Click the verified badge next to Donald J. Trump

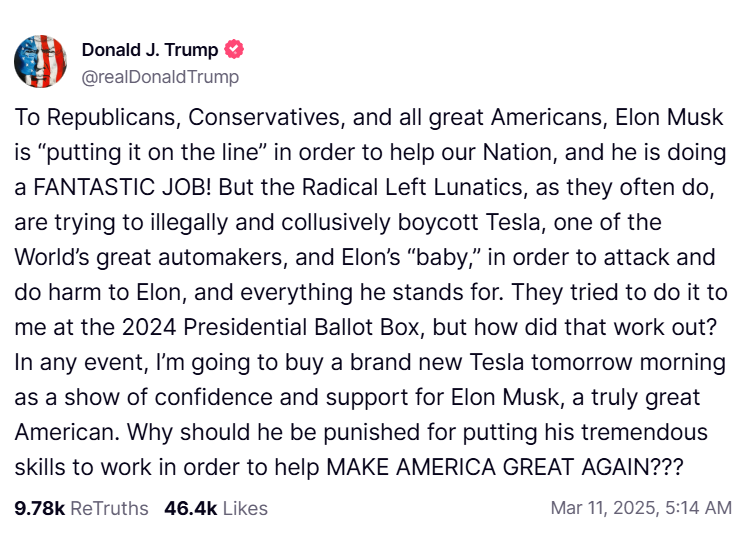tap(235, 50)
